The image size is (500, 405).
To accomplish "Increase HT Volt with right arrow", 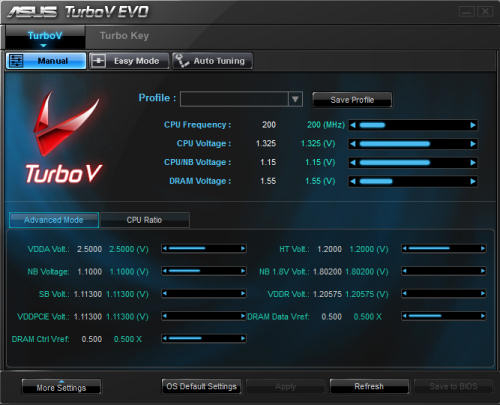I will point(483,248).
